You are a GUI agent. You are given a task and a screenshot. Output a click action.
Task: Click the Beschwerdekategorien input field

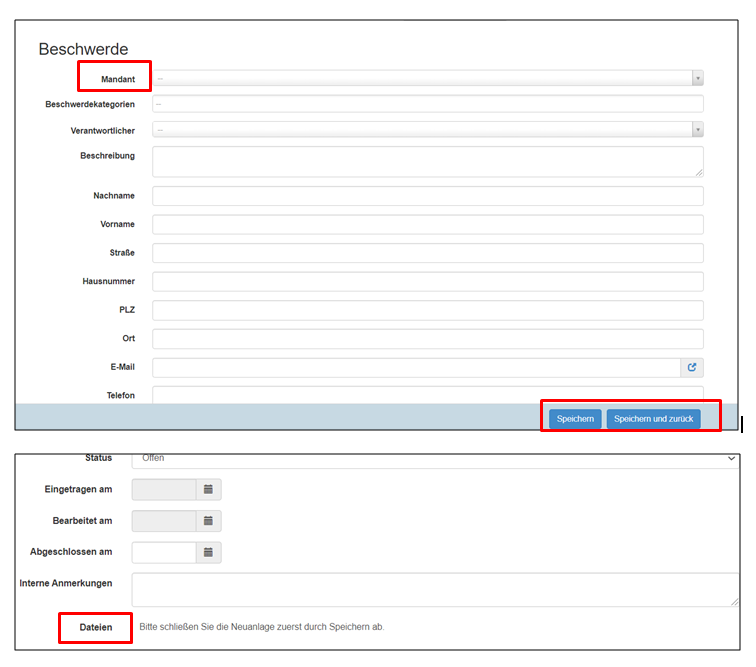[x=427, y=104]
